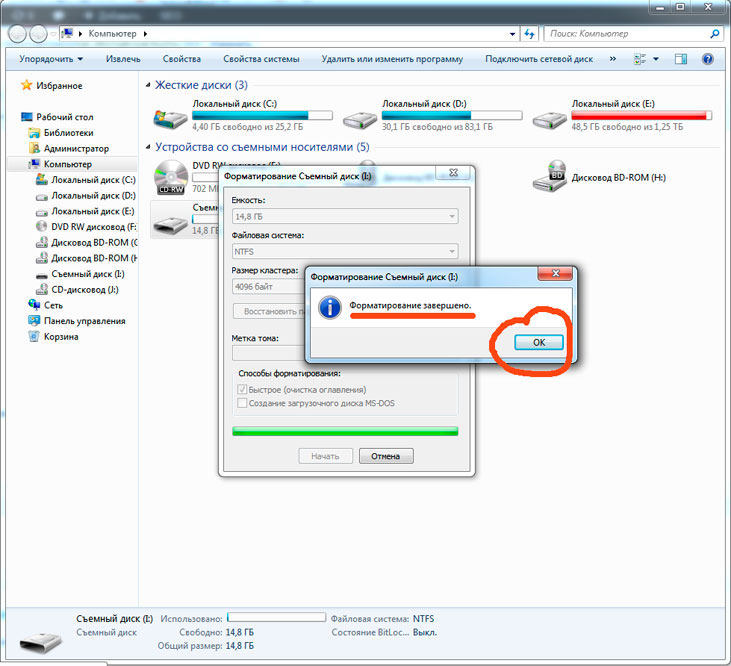Select Администратор in sidebar
This screenshot has height=666, width=731.
coord(76,149)
